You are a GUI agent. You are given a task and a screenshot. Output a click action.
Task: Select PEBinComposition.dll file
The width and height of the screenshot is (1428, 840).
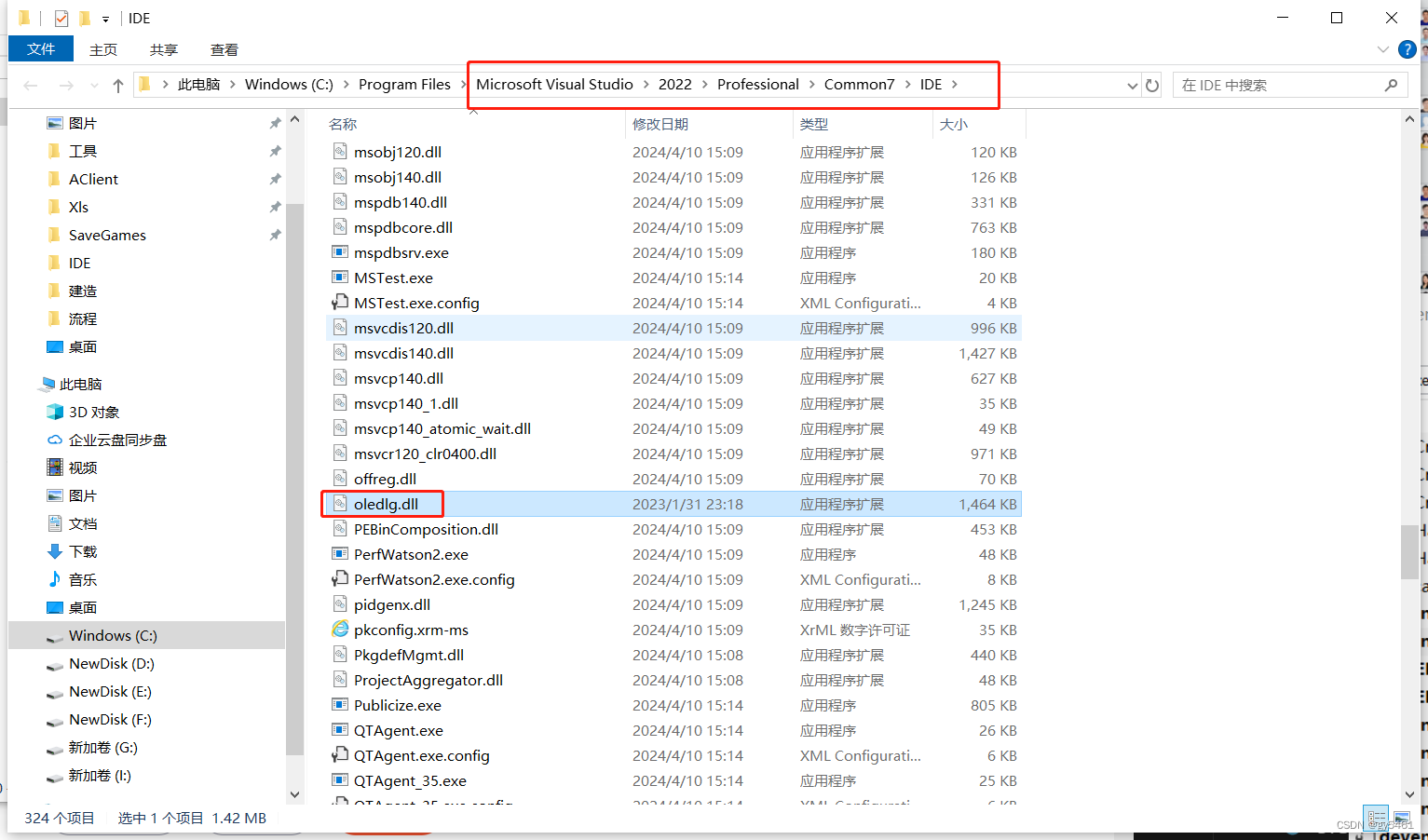click(x=426, y=529)
